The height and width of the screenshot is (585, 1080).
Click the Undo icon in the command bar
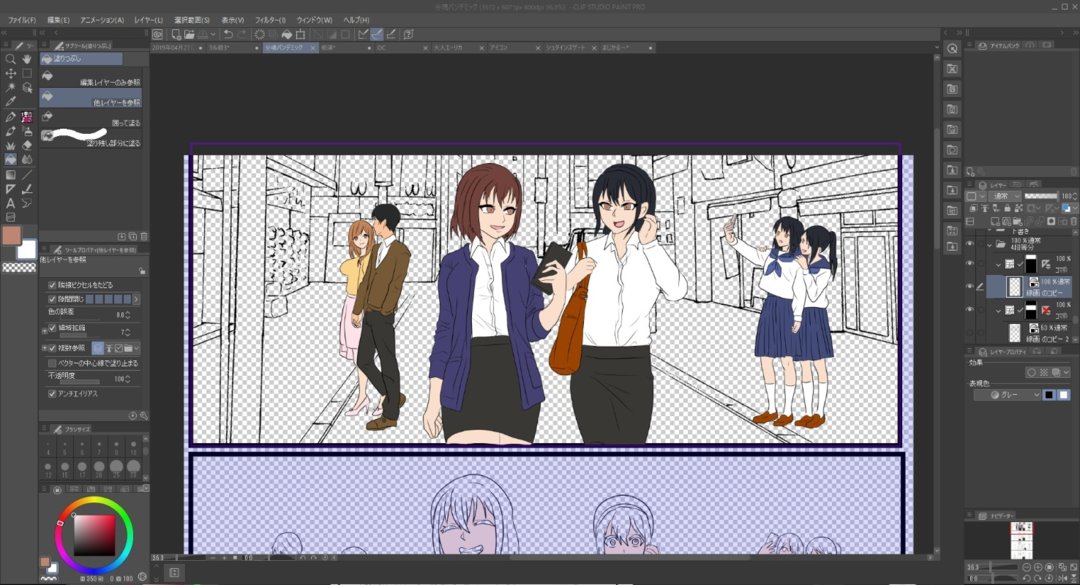click(228, 35)
